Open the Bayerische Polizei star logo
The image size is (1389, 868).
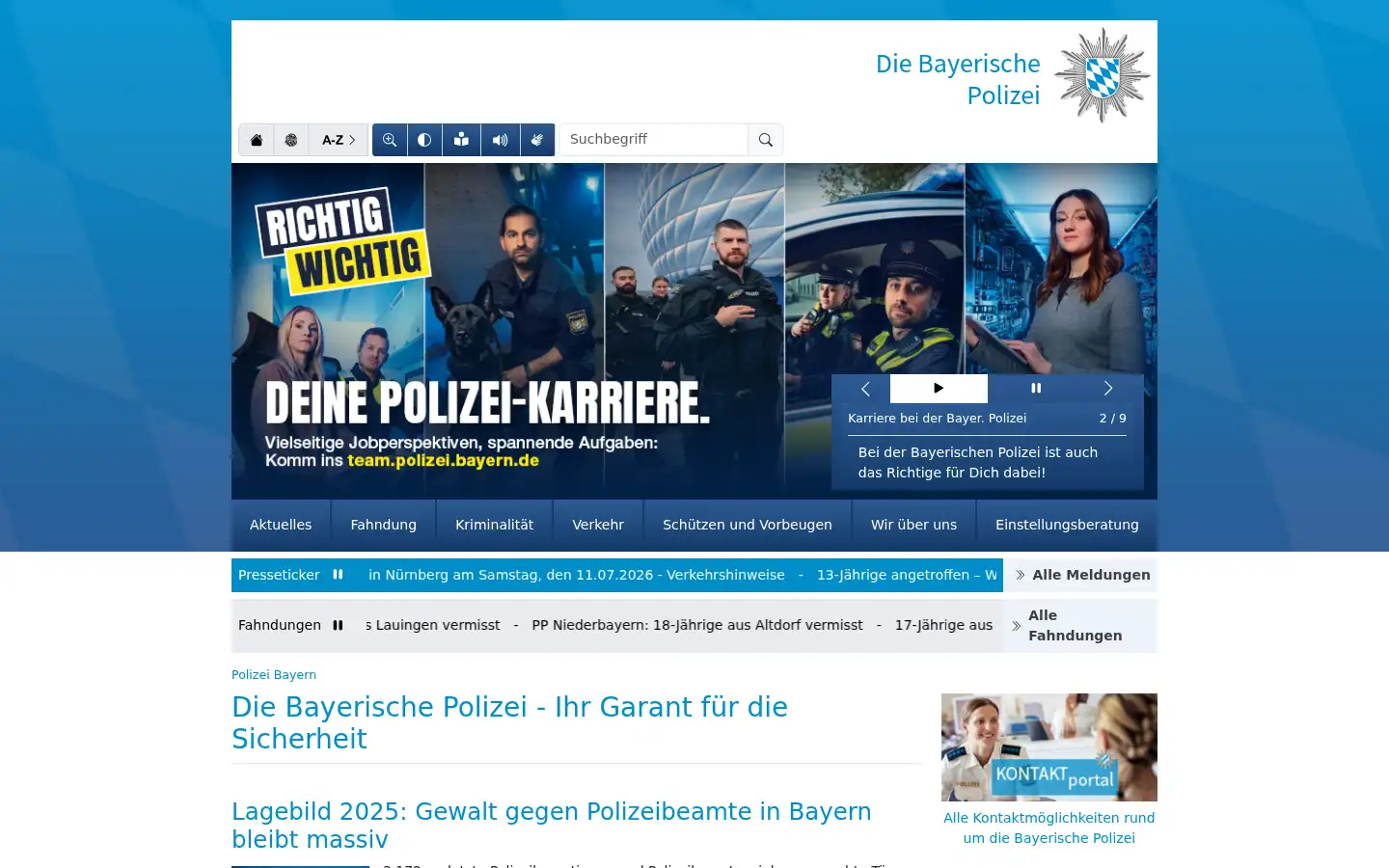(x=1103, y=75)
